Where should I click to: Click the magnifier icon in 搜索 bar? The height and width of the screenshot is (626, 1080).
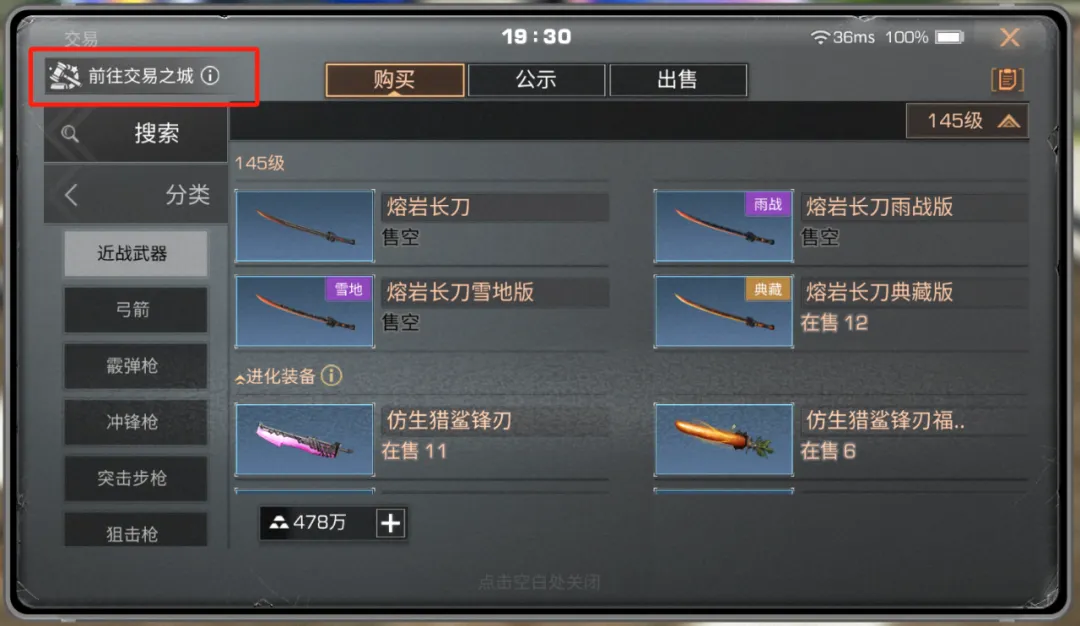70,134
